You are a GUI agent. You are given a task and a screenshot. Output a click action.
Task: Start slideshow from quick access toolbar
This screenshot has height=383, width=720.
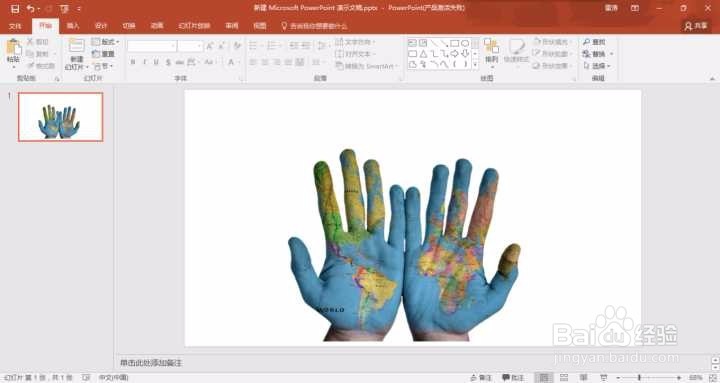coord(64,9)
